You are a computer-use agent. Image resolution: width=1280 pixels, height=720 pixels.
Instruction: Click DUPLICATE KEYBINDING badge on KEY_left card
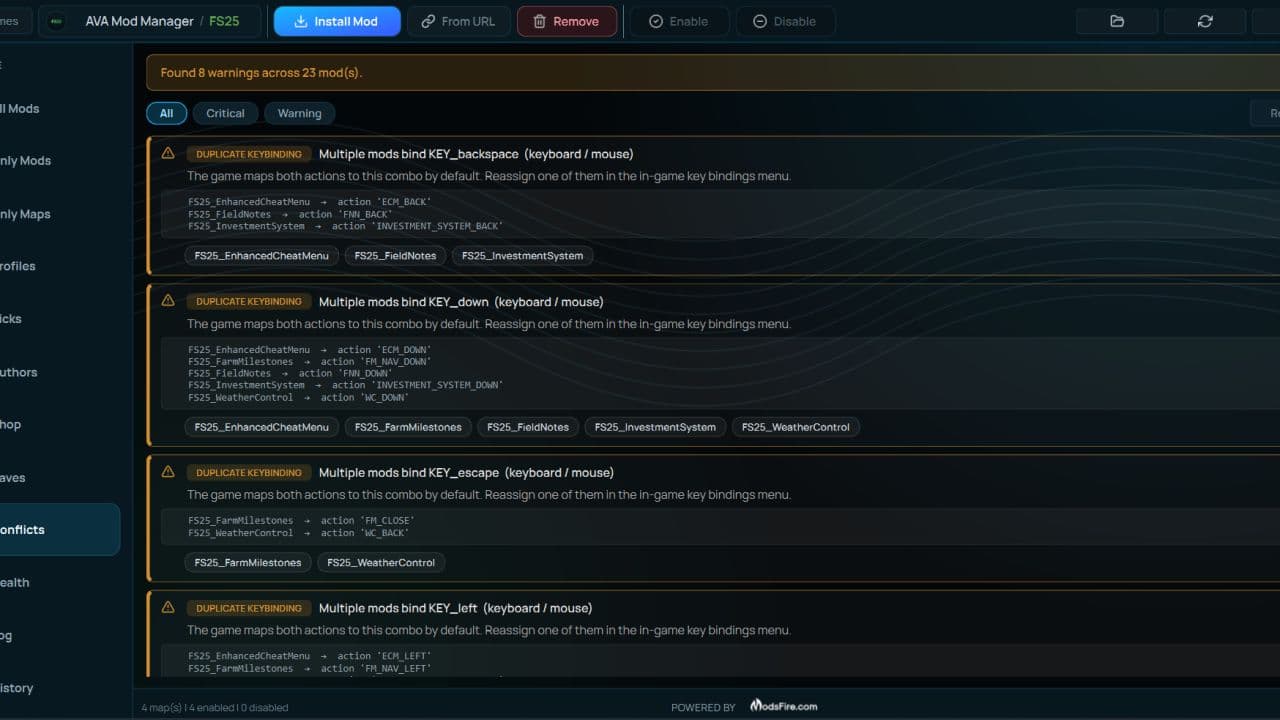pos(249,608)
